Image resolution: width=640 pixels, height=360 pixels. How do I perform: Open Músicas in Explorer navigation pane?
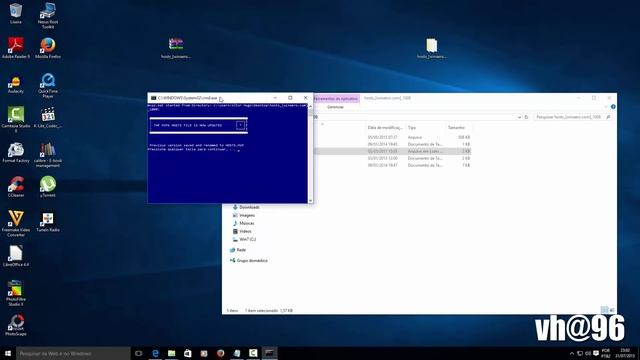[x=243, y=223]
